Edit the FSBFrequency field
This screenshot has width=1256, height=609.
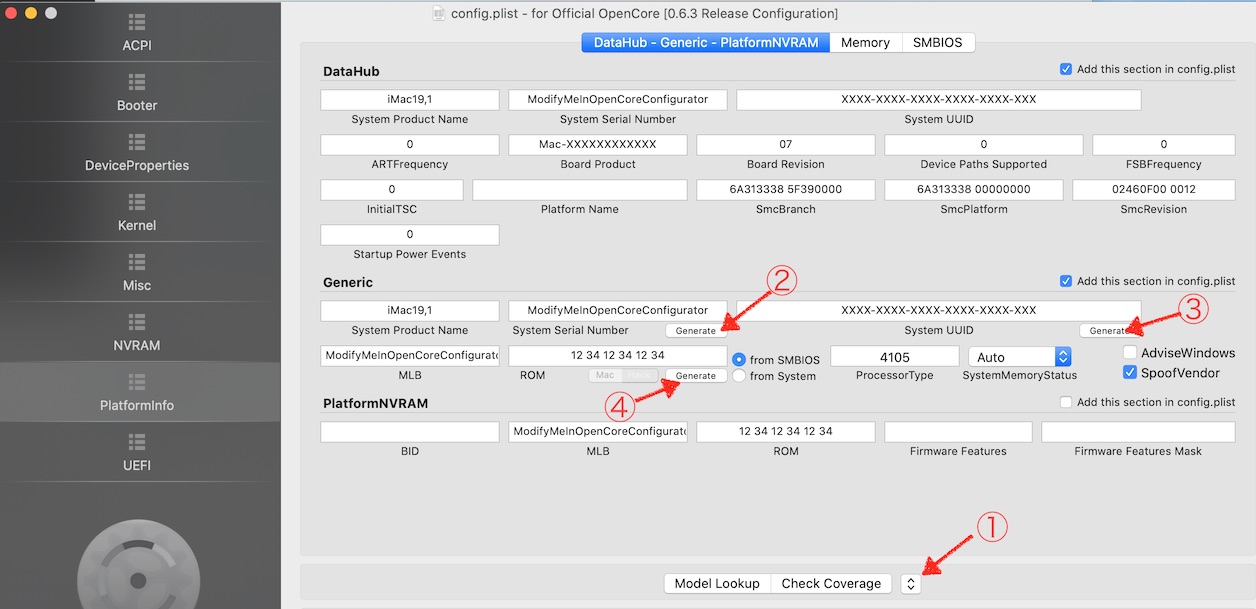coord(1164,145)
